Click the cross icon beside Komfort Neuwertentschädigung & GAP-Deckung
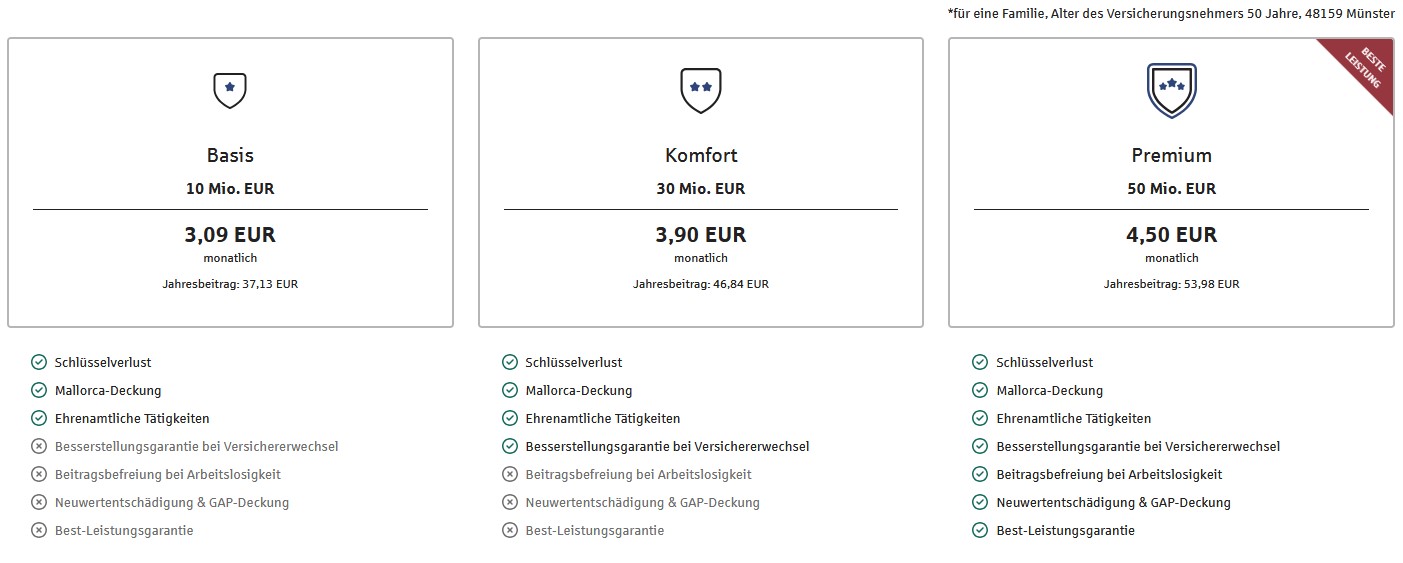1403x563 pixels. tap(509, 502)
